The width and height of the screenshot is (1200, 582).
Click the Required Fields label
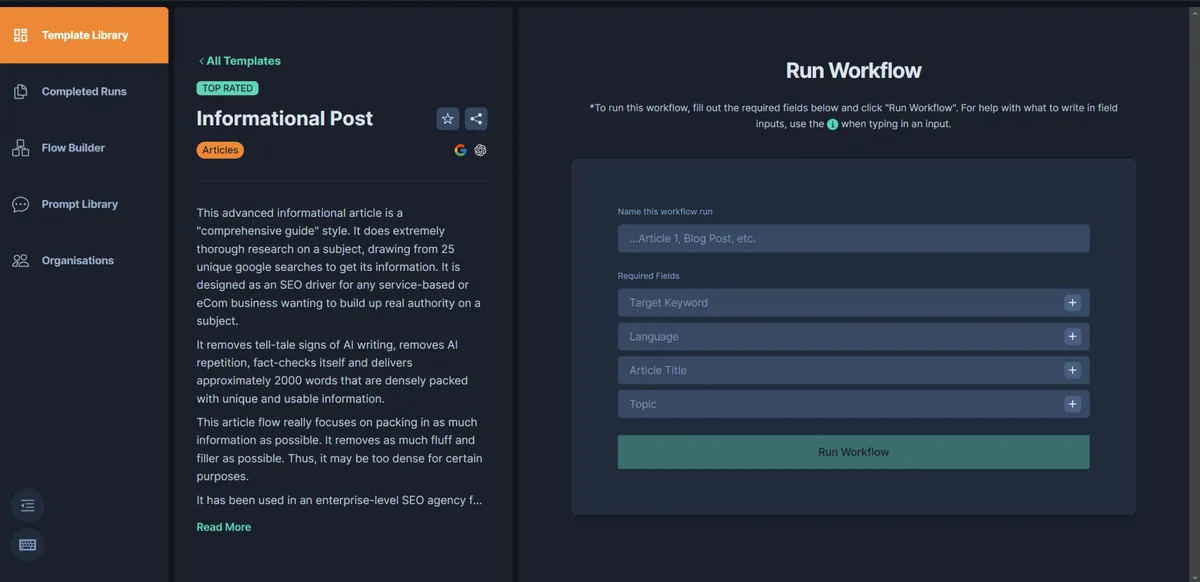(x=649, y=276)
